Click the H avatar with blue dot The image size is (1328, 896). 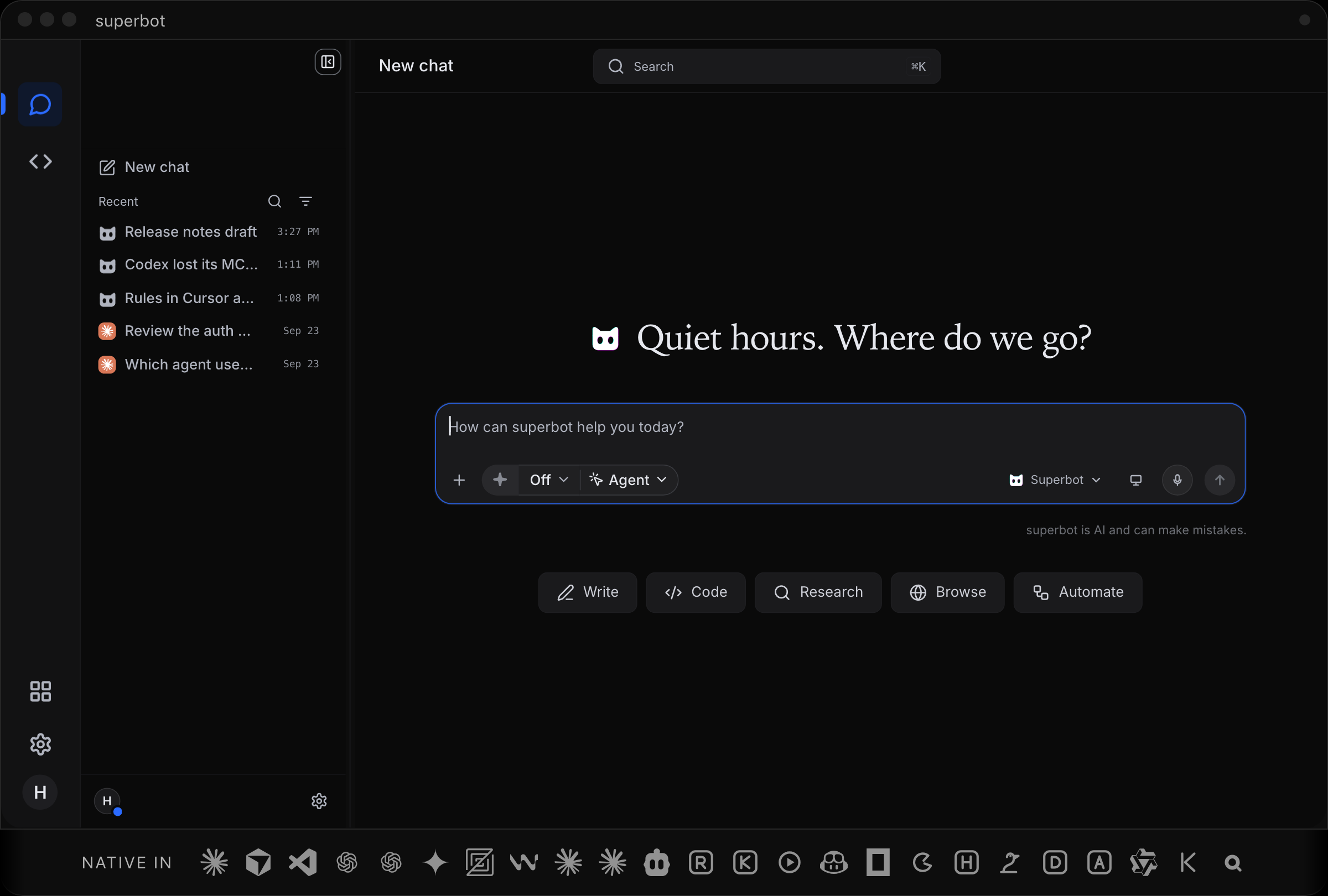(x=107, y=801)
